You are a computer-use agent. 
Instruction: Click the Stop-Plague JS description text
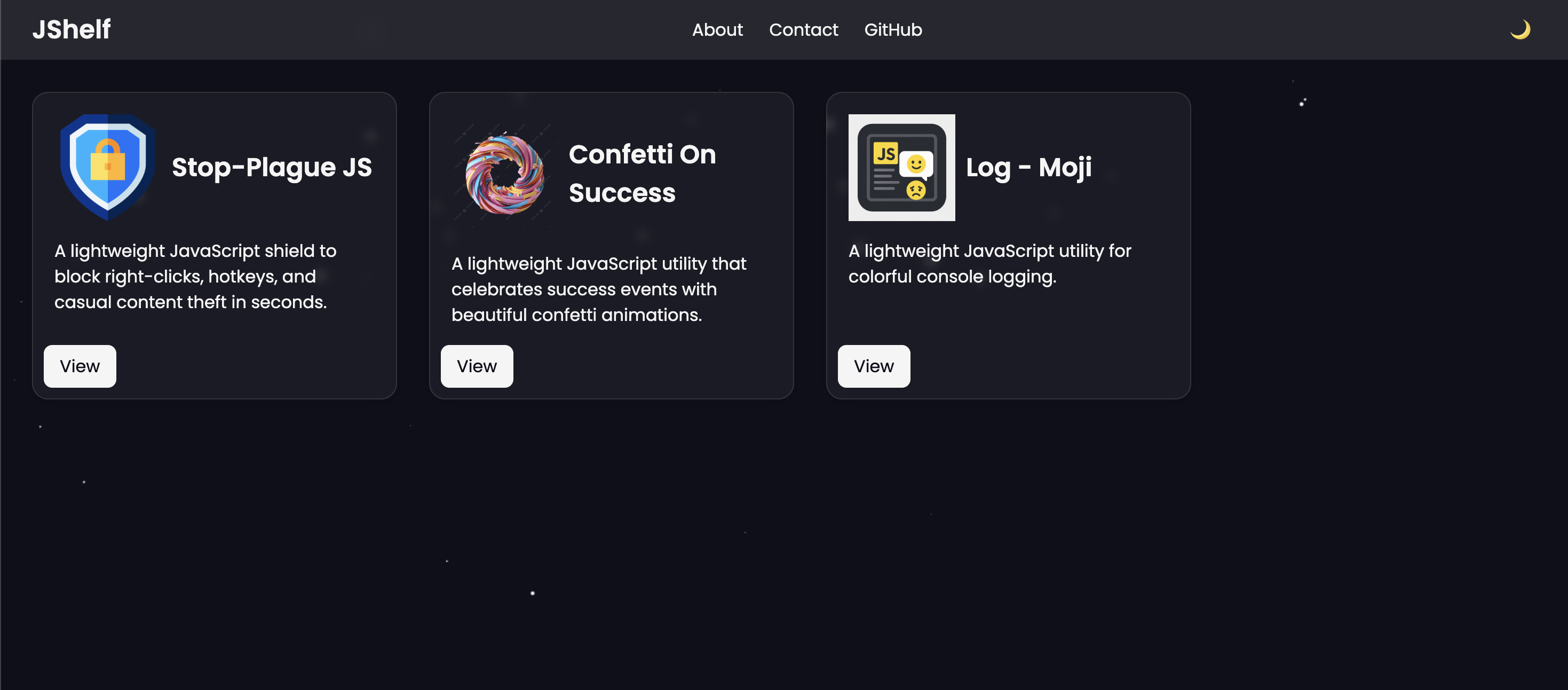[x=195, y=277]
